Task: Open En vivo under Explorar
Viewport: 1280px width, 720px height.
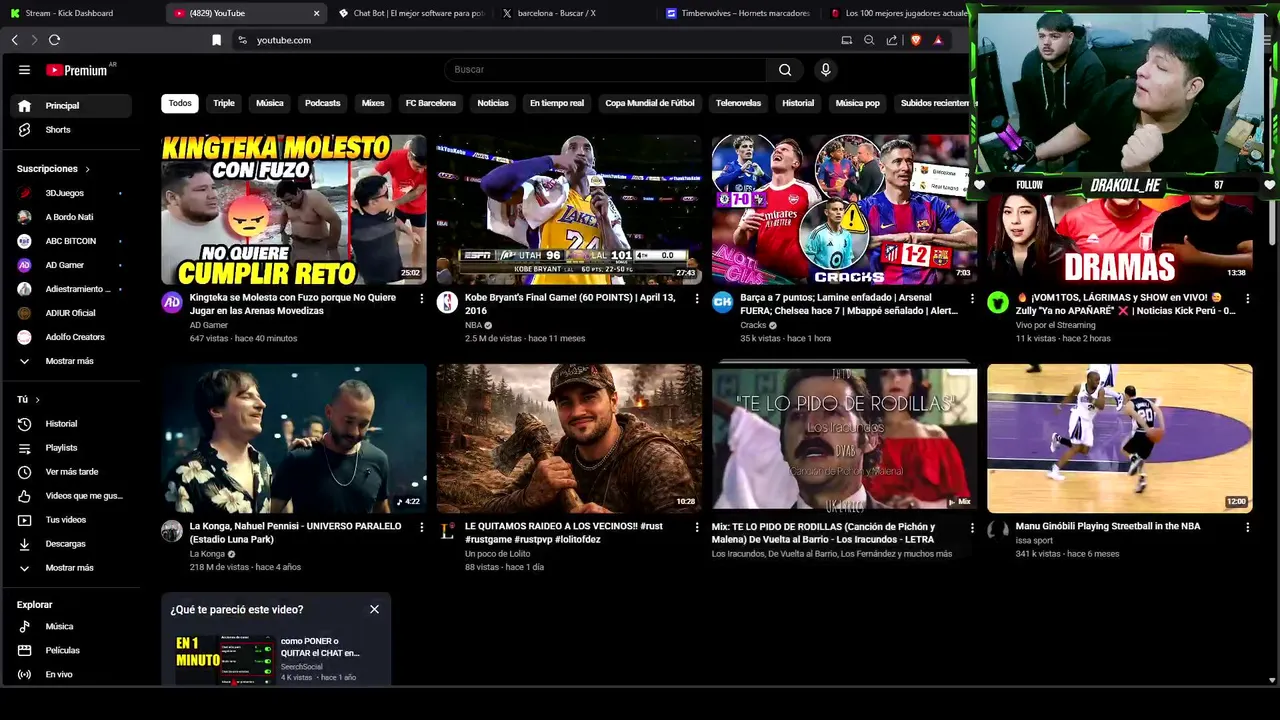Action: click(70, 674)
